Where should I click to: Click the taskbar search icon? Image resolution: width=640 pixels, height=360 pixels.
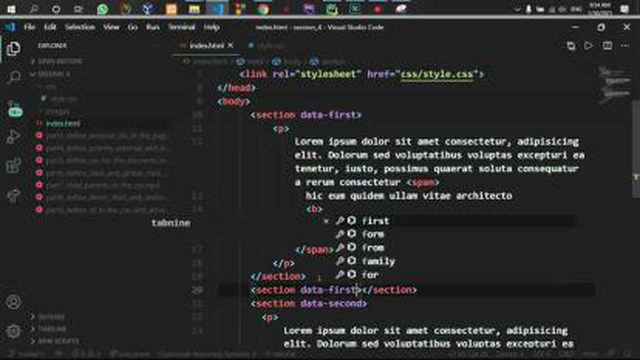pos(33,9)
